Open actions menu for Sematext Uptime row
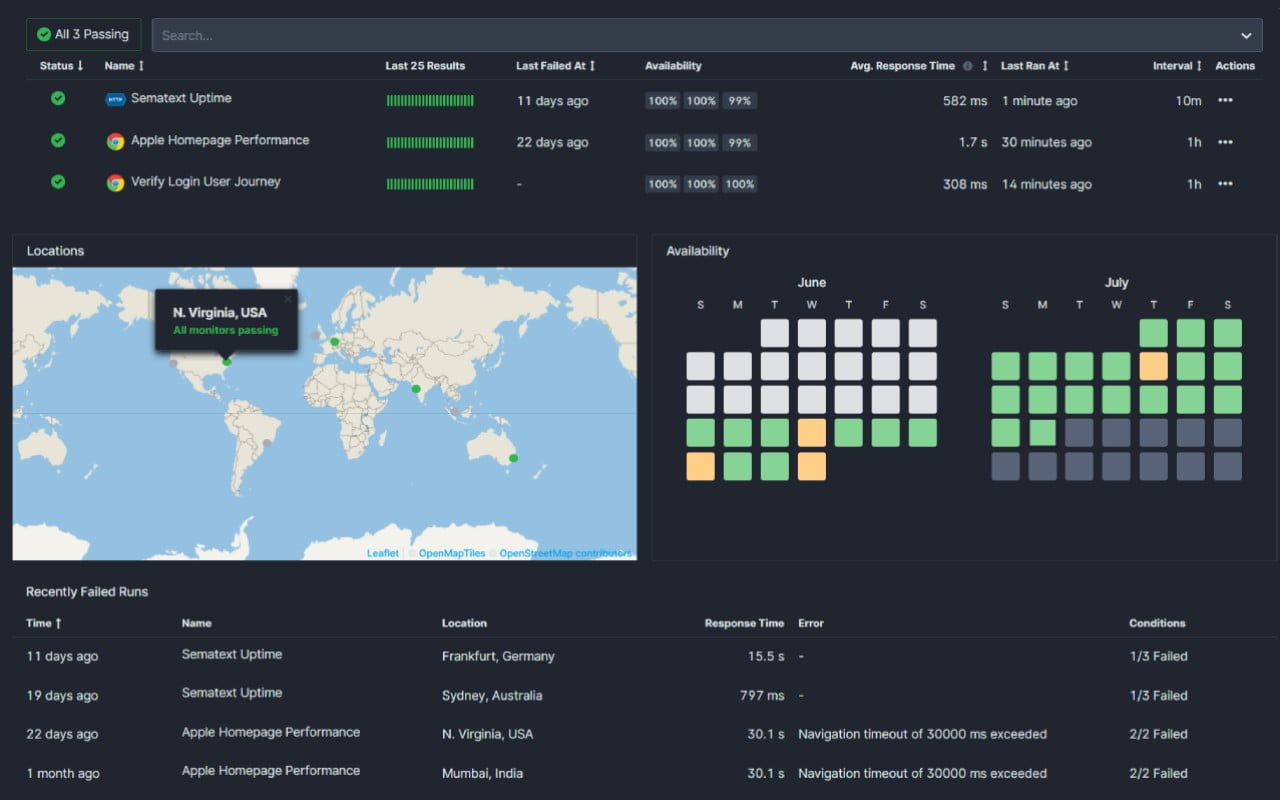 (x=1225, y=101)
